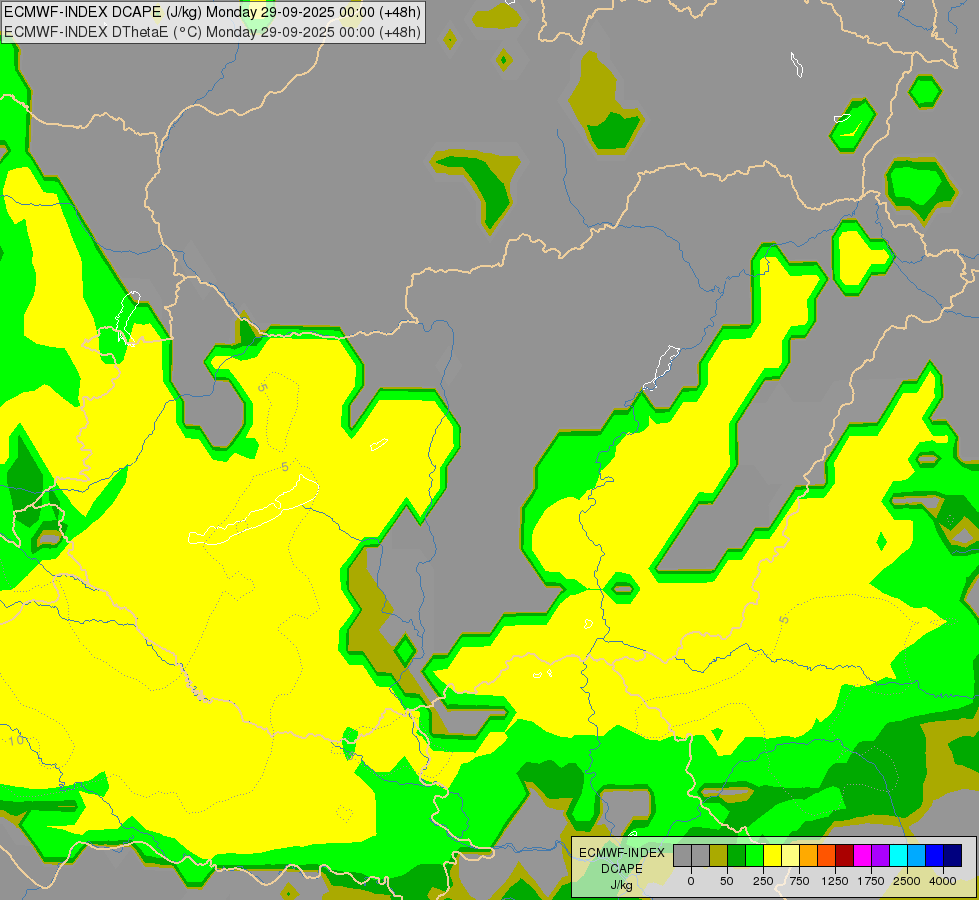Pick the orange legend swatch
Screen dimensions: 979x900
809,855
